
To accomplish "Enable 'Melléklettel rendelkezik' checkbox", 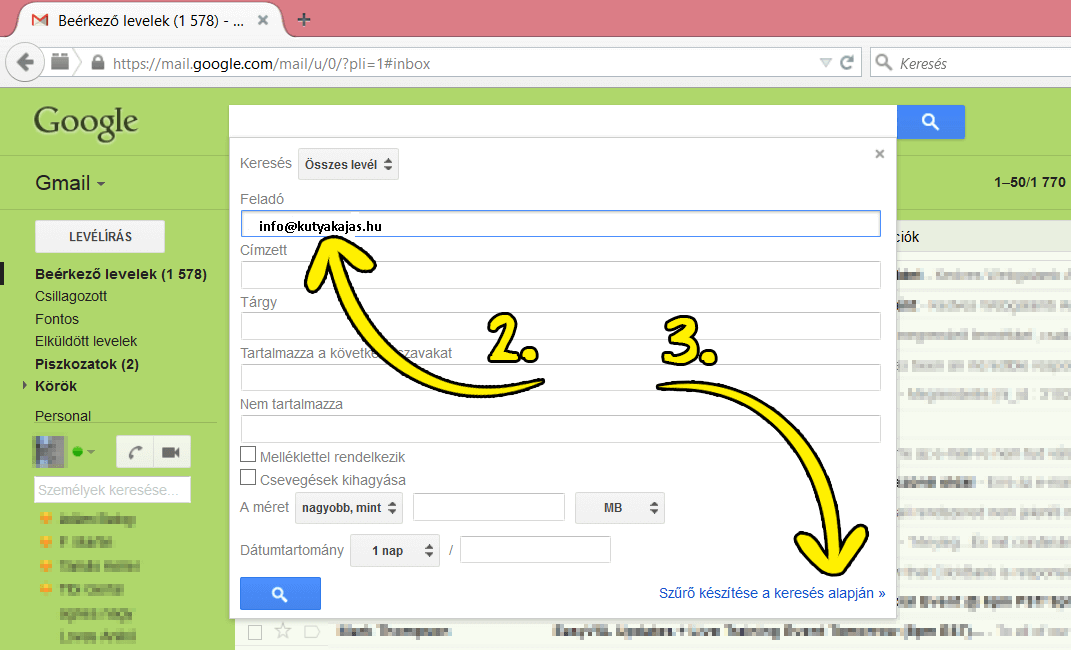I will [249, 455].
